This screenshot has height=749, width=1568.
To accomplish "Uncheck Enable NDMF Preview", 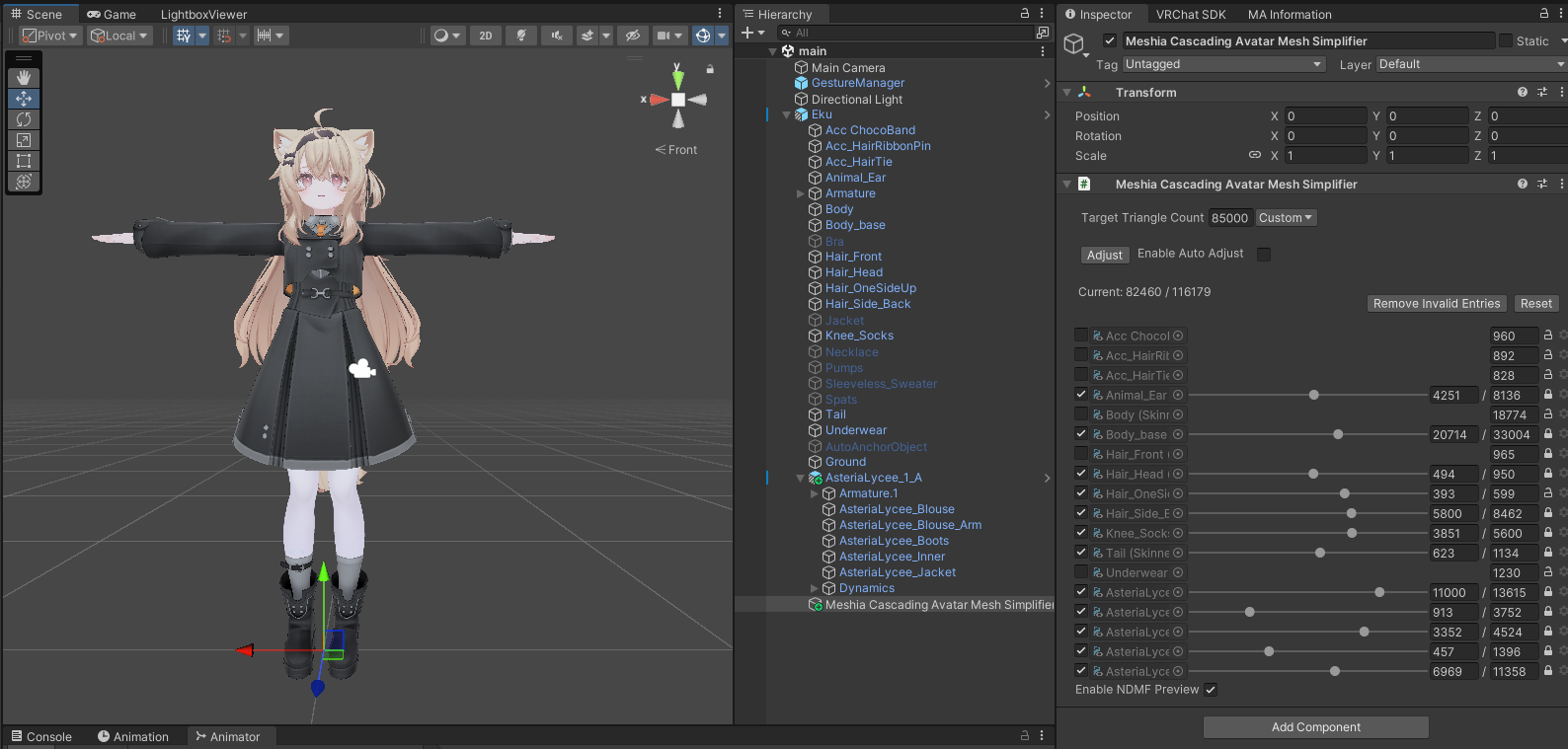I will (1211, 690).
